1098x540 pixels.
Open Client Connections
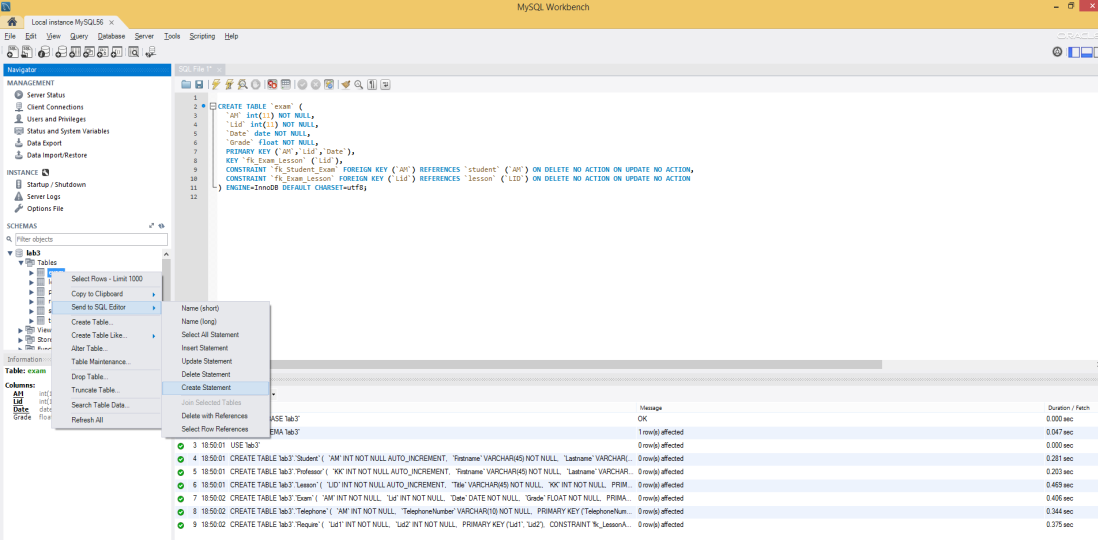(x=55, y=107)
